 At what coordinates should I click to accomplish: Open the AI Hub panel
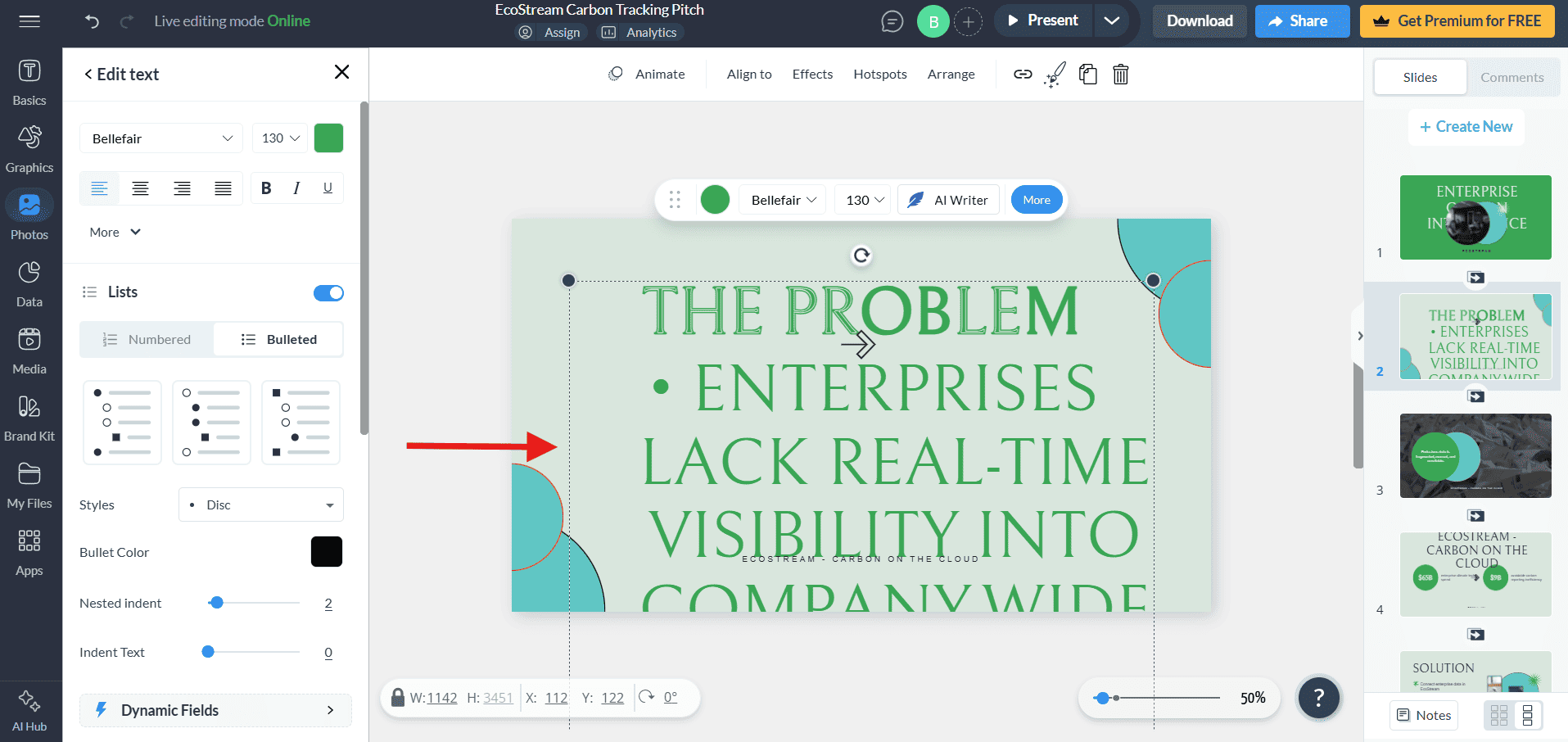coord(29,711)
